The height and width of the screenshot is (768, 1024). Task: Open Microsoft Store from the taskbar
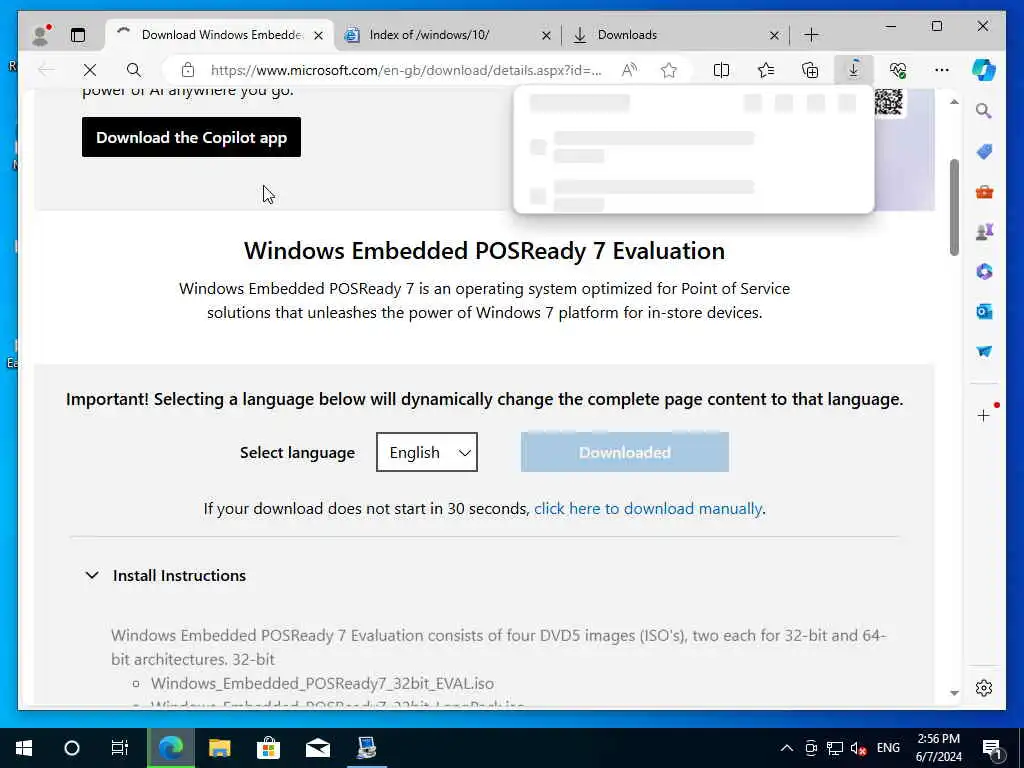[x=268, y=748]
